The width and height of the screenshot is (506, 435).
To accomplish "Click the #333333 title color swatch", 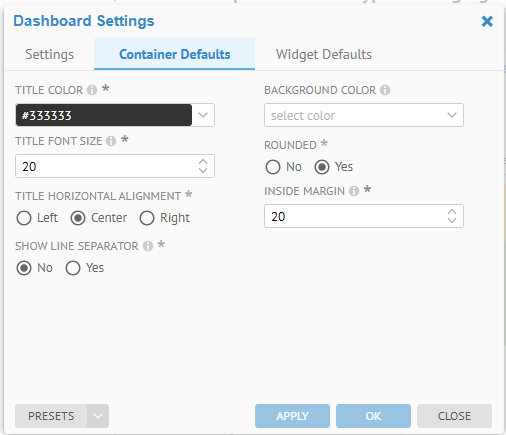I will click(104, 115).
